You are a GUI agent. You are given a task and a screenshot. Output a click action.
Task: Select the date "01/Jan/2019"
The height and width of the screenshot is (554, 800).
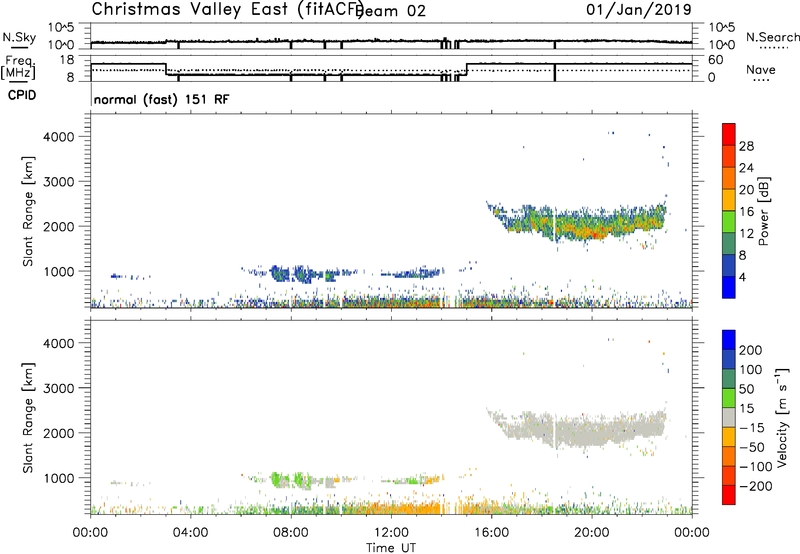639,10
